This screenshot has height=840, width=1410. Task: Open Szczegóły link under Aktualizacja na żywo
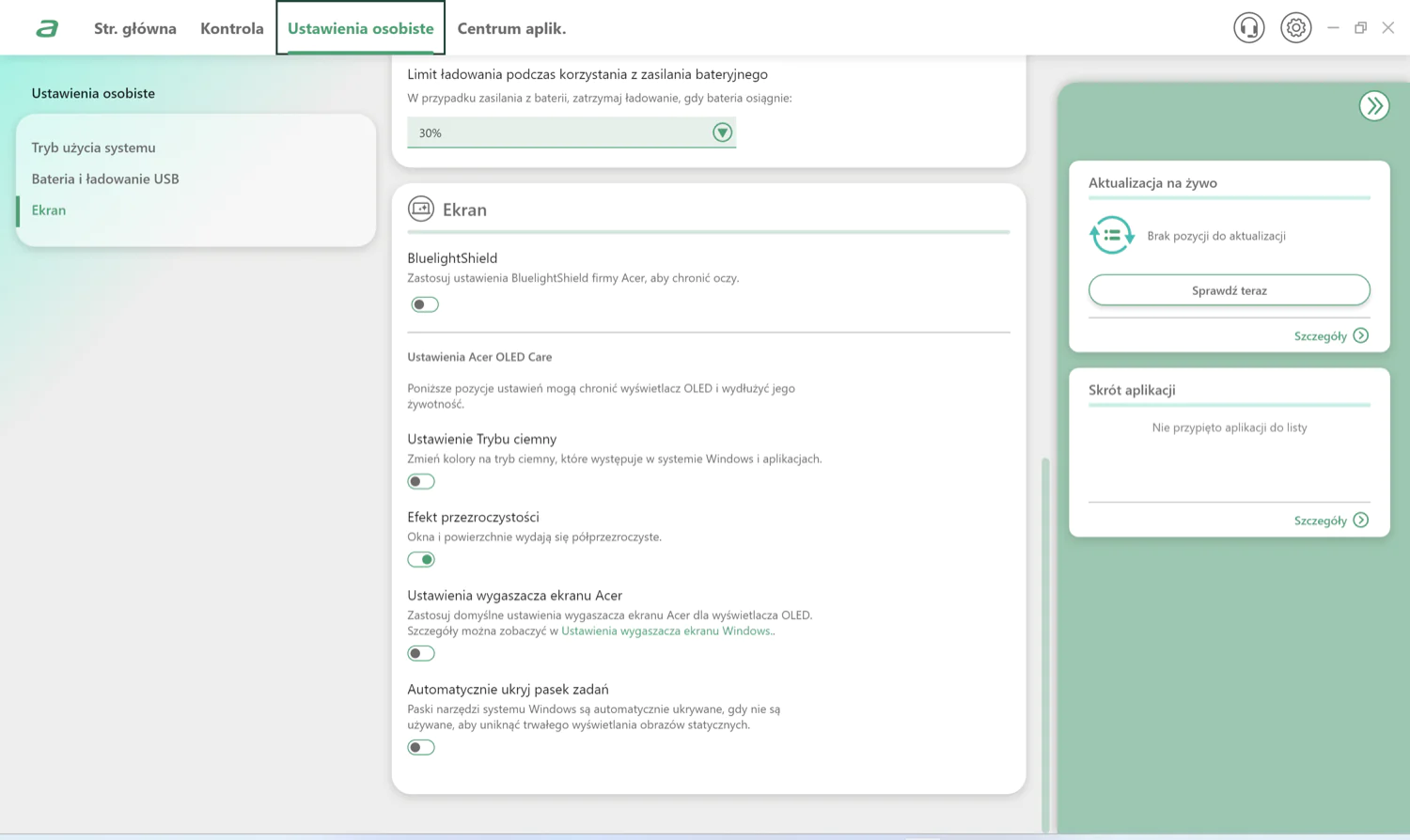click(x=1321, y=335)
